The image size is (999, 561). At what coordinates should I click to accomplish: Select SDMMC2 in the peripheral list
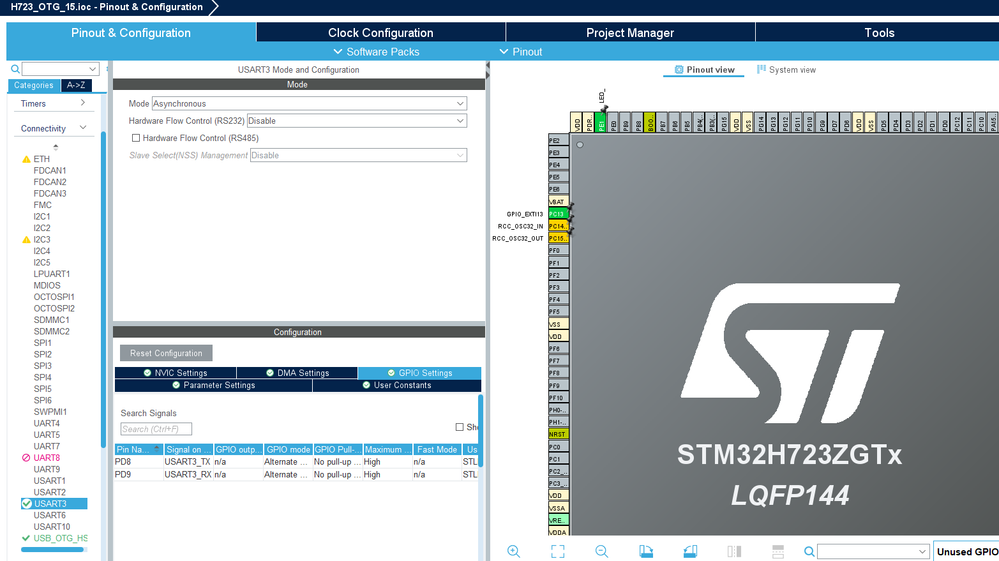(51, 331)
